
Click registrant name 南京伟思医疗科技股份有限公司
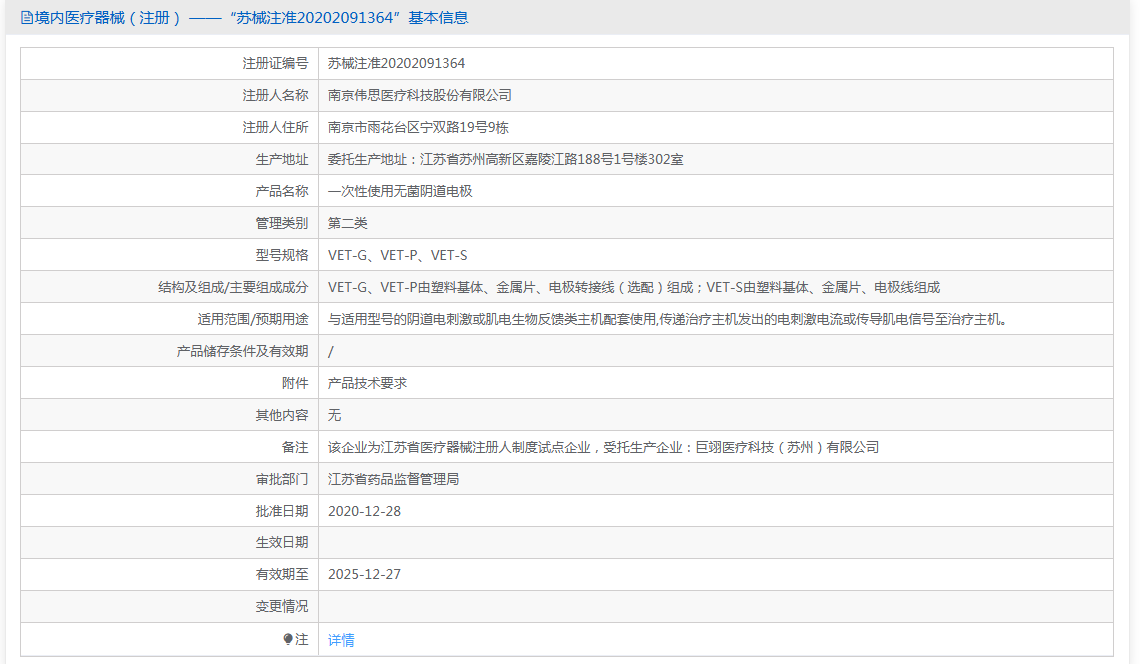tap(420, 95)
